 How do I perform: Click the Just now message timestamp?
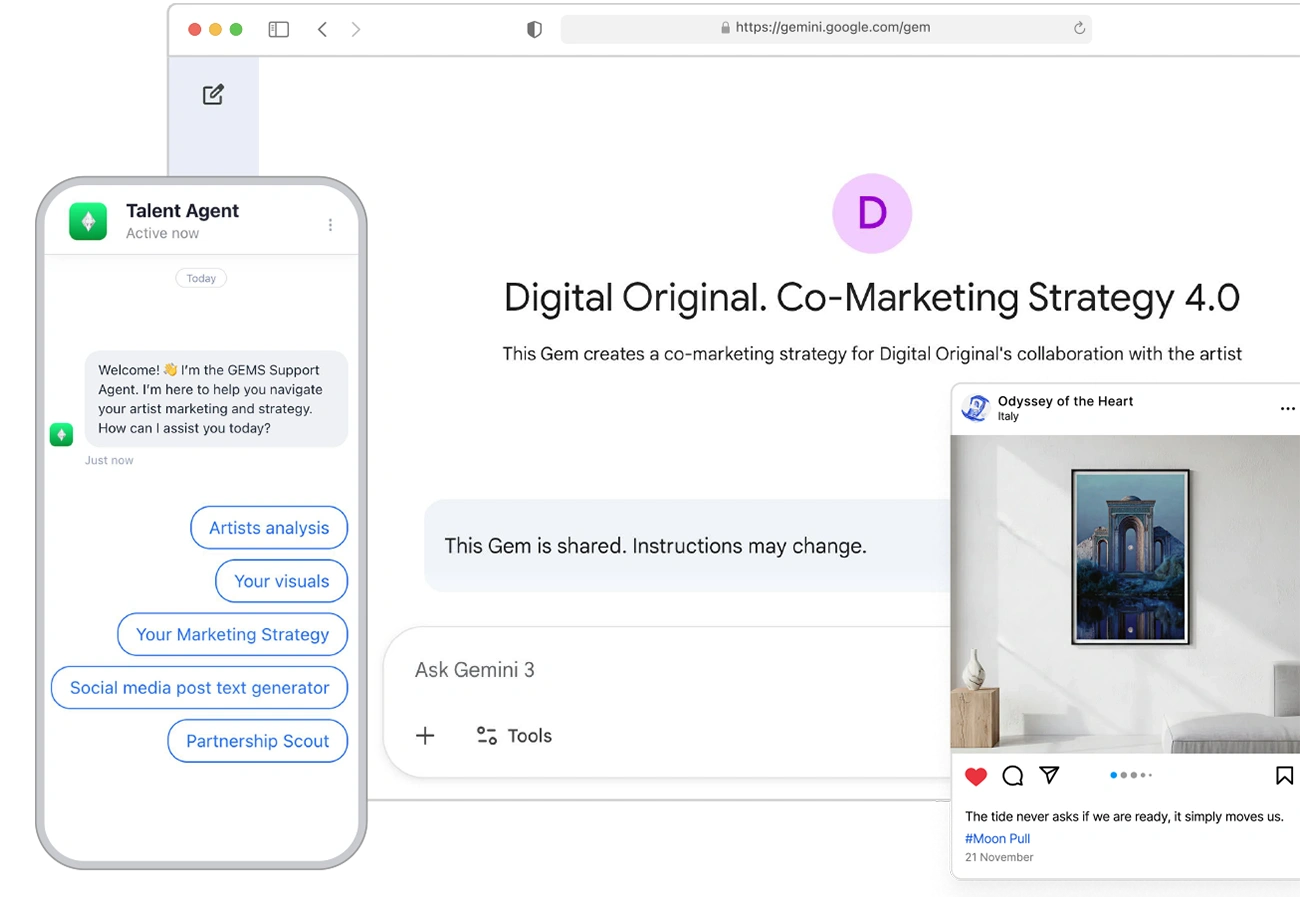tap(109, 460)
